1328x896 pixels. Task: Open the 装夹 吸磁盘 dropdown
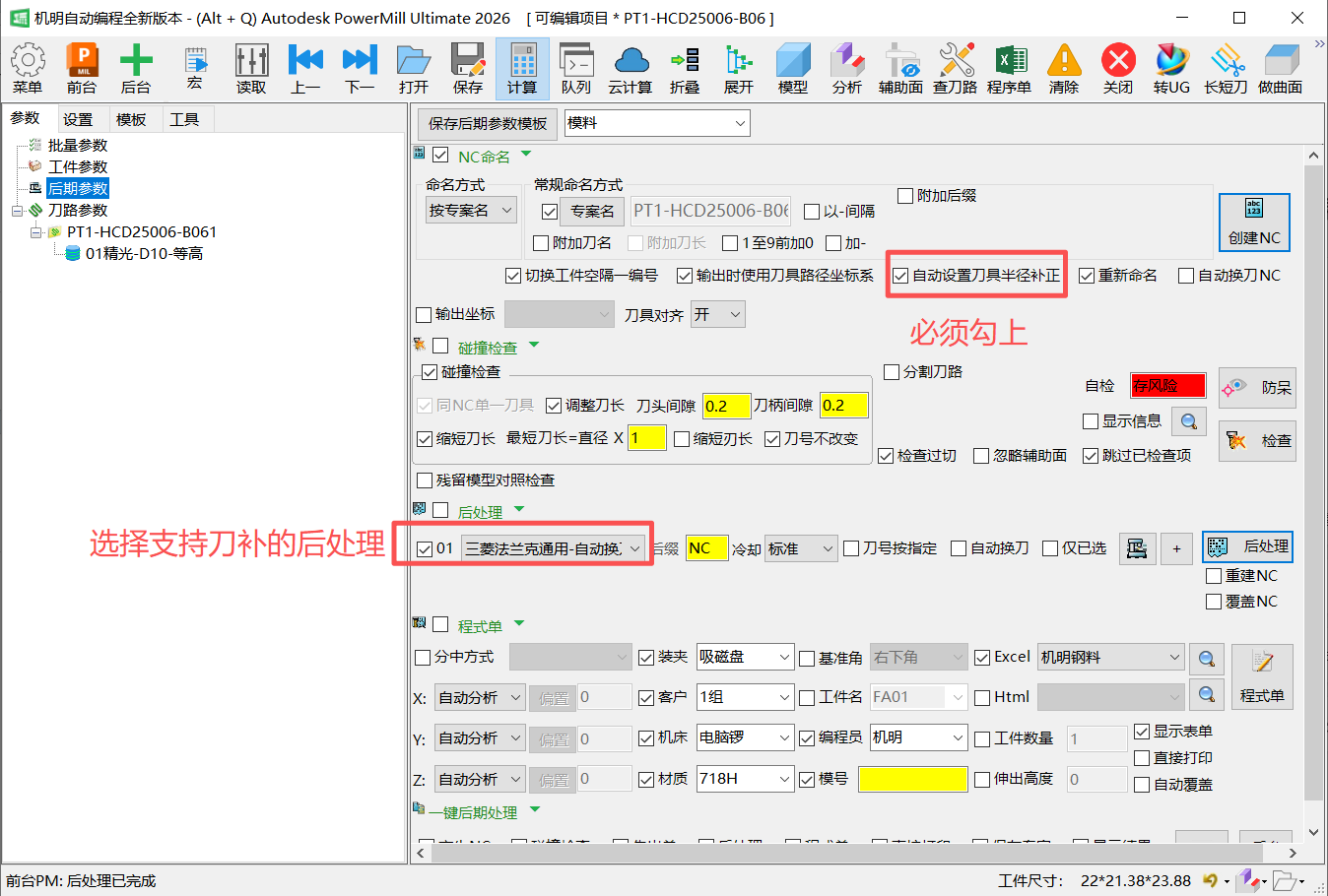[745, 657]
